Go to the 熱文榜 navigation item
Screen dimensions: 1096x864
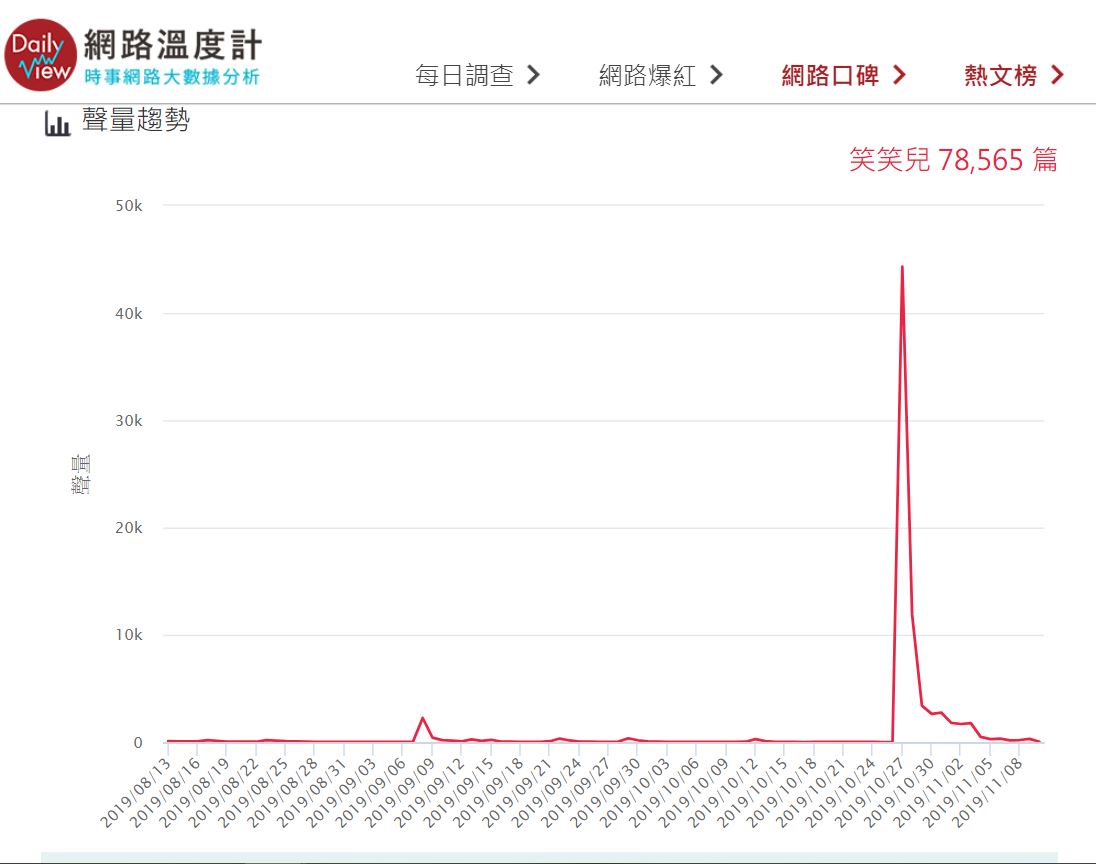pyautogui.click(x=1000, y=75)
